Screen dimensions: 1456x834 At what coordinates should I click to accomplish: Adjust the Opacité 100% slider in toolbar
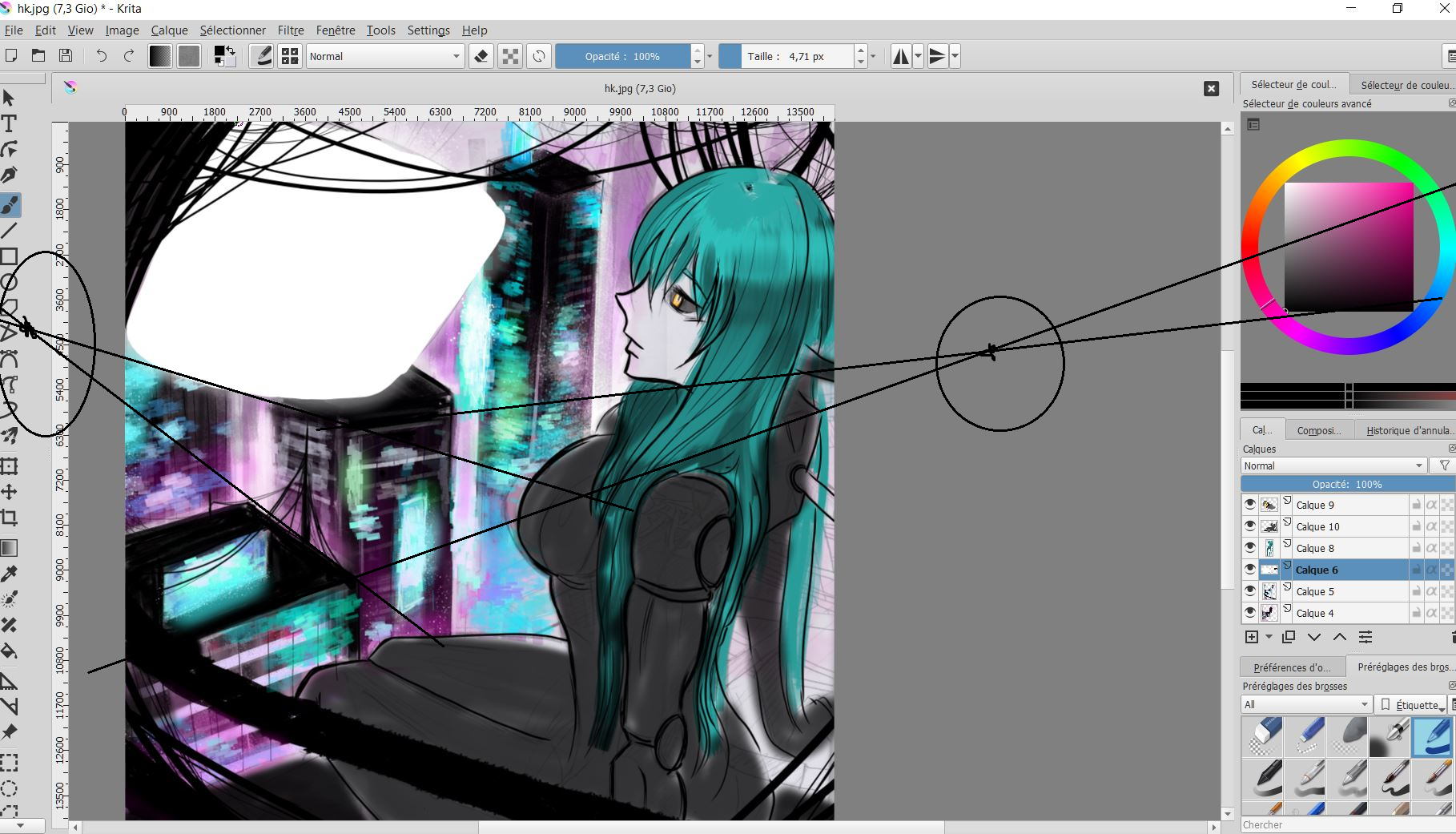[x=622, y=56]
